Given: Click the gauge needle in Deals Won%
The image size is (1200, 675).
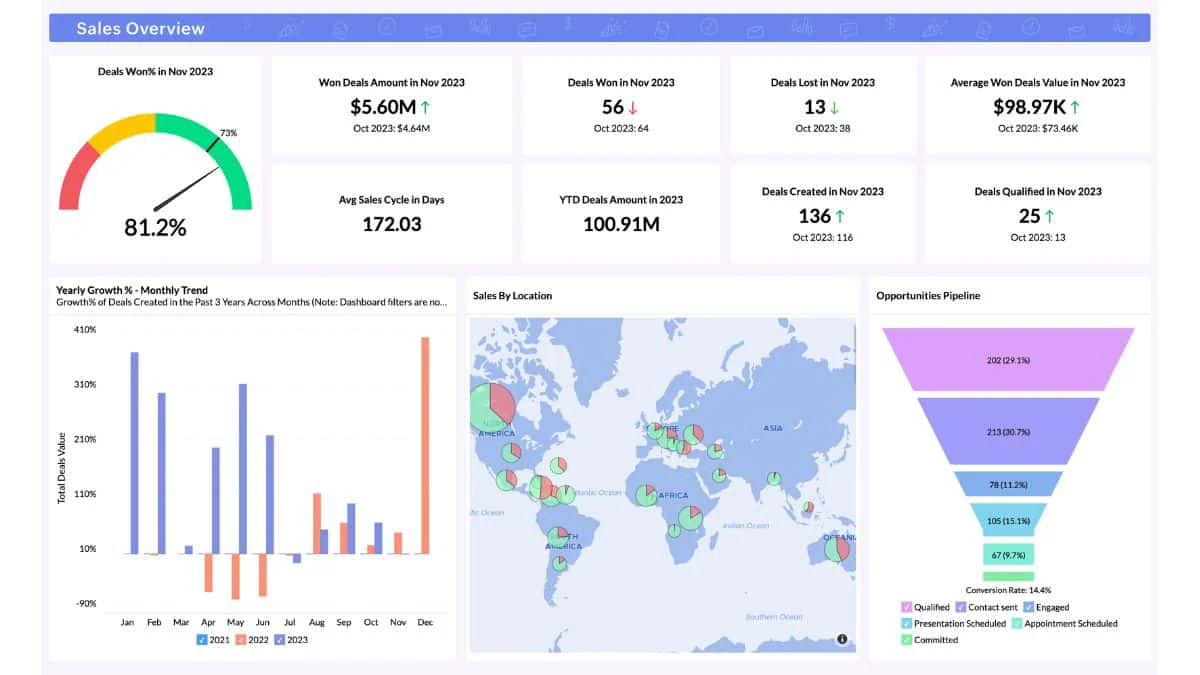Looking at the screenshot, I should (186, 188).
